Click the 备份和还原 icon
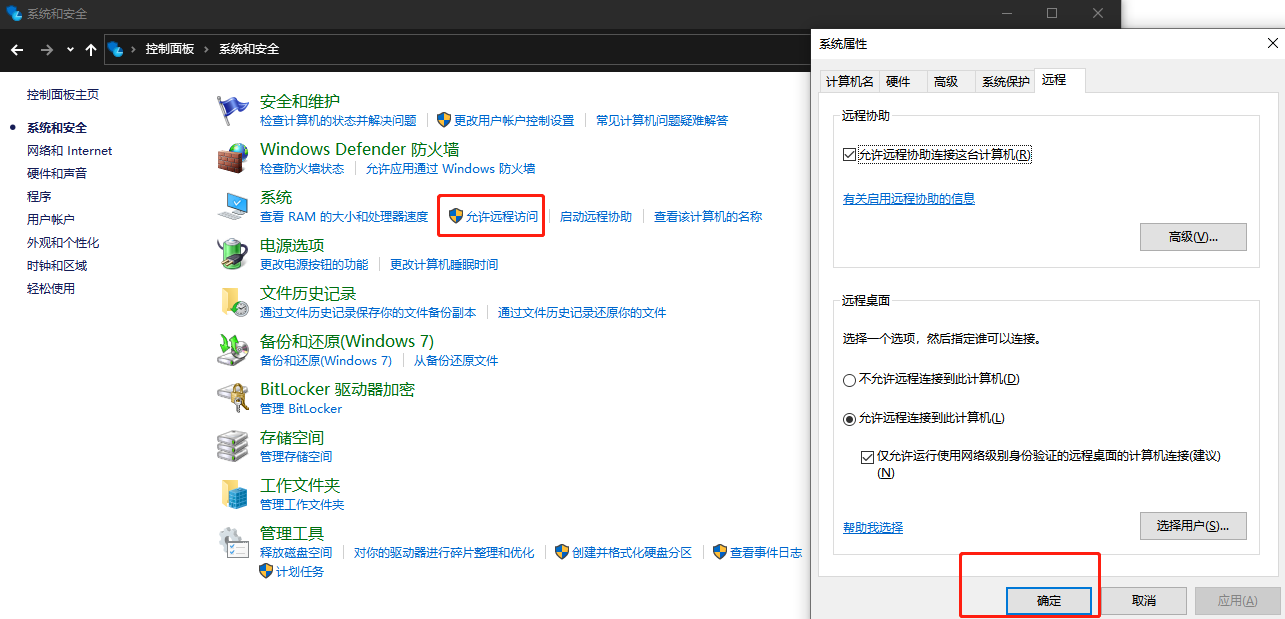The width and height of the screenshot is (1285, 619). (x=233, y=349)
